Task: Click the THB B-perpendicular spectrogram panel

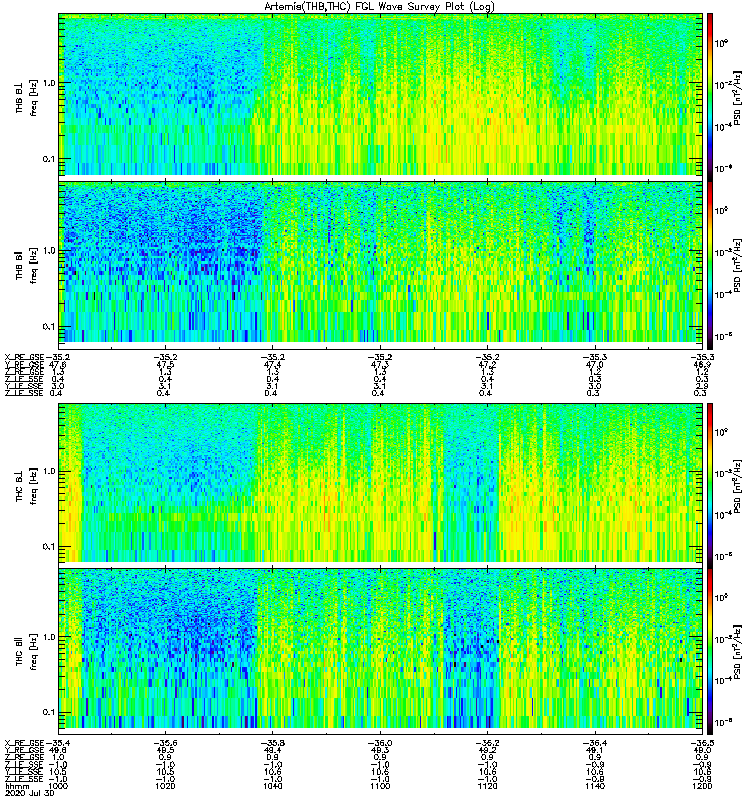Action: pos(380,95)
